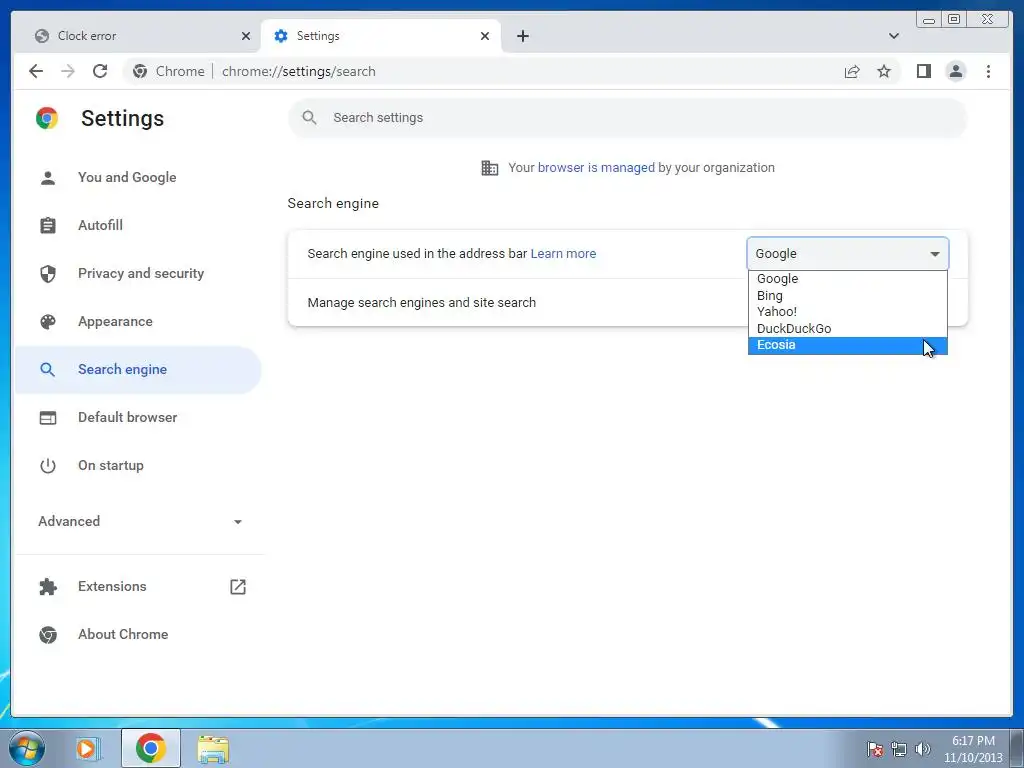Bookmark this page with the star icon
The width and height of the screenshot is (1024, 768).
(x=884, y=71)
